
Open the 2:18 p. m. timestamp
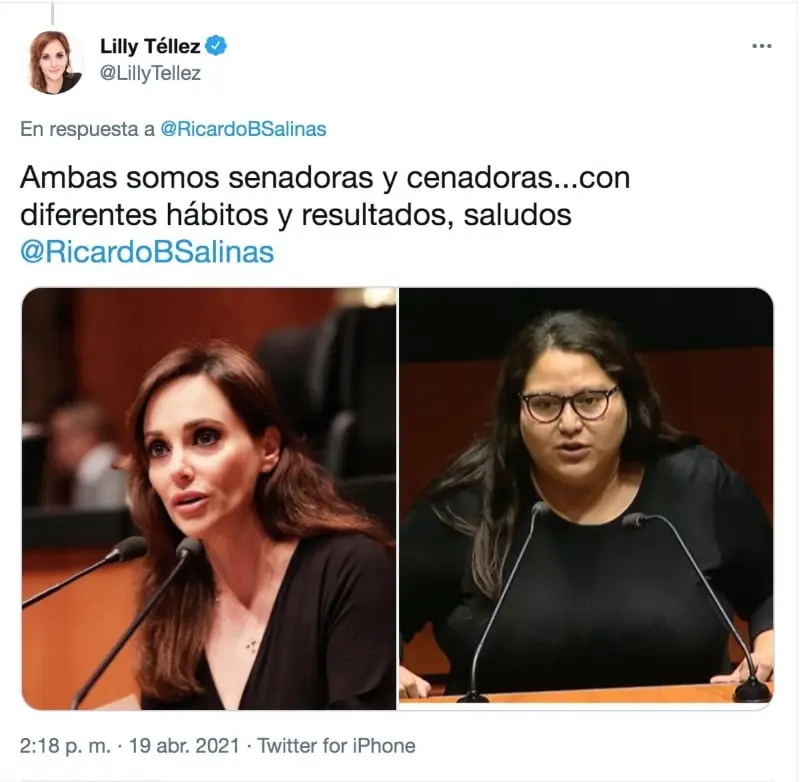(x=65, y=746)
